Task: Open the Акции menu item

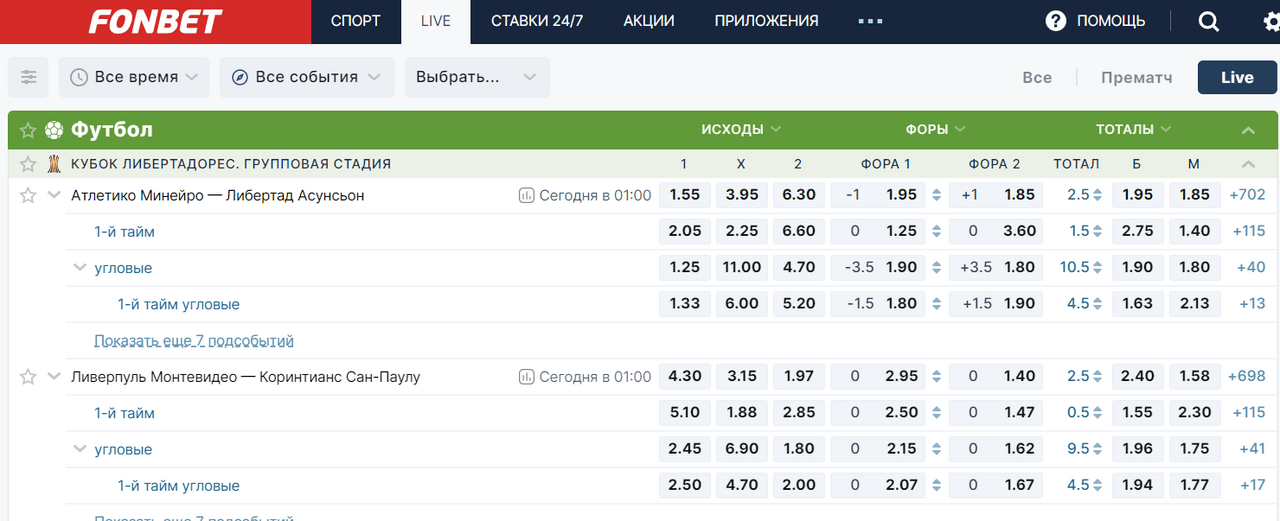Action: pos(648,21)
